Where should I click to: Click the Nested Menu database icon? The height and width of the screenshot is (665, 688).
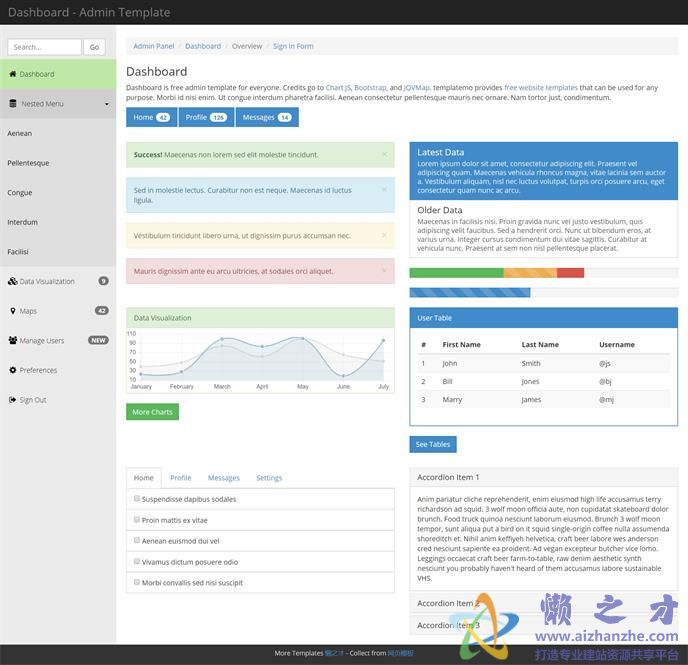13,104
